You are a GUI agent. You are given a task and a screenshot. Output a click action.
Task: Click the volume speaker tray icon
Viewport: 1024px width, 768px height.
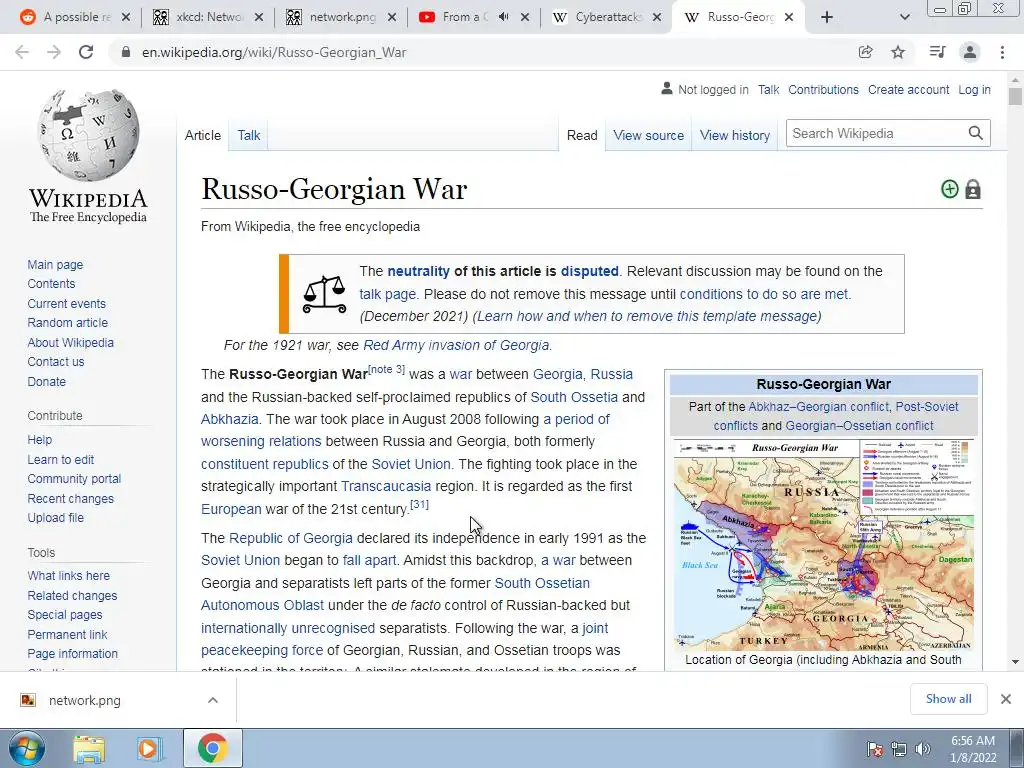click(923, 749)
